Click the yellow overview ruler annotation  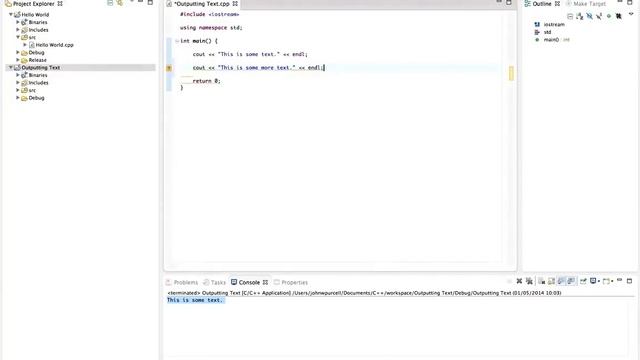pos(511,73)
